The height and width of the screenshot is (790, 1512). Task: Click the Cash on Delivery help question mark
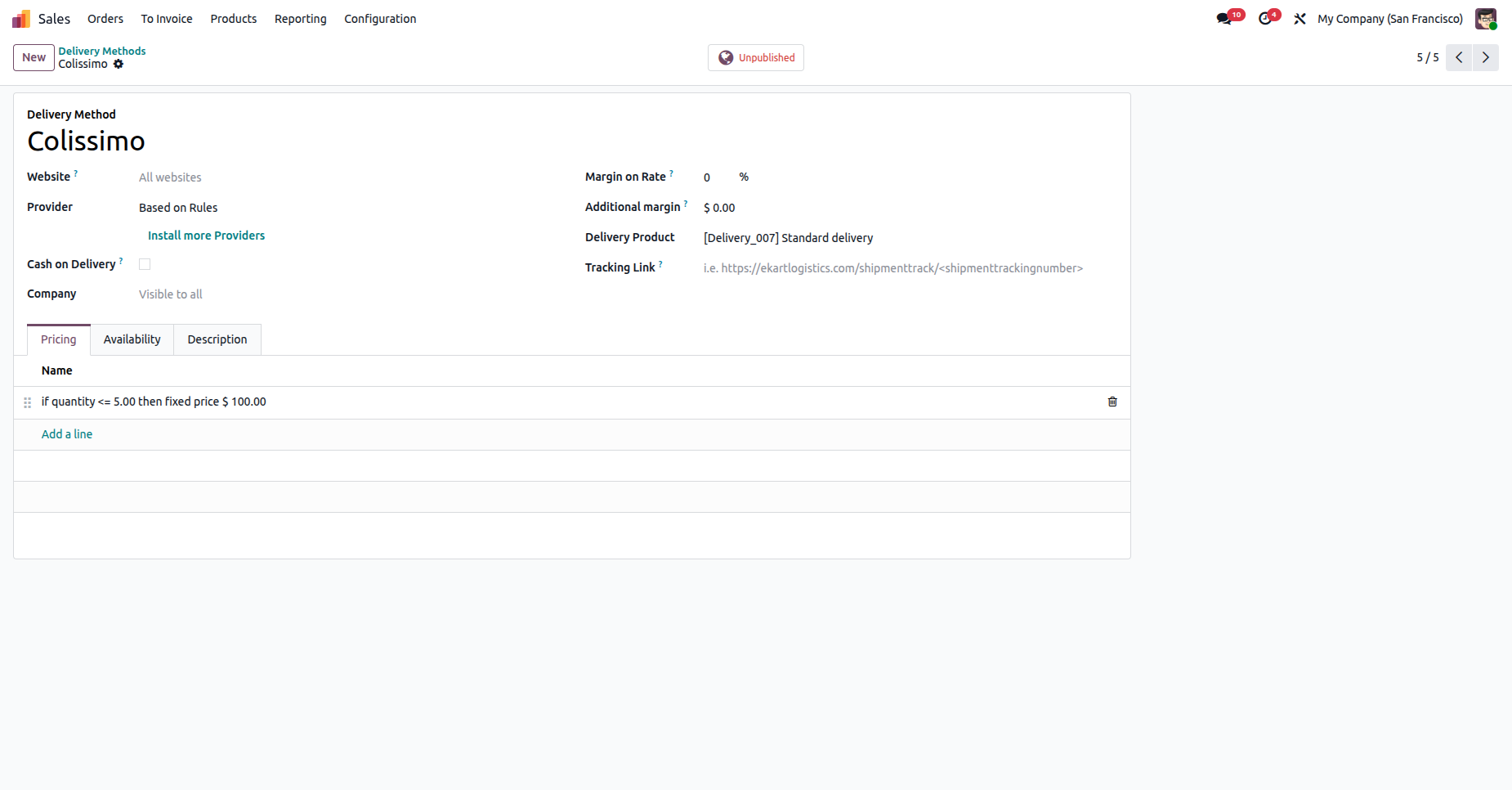coord(121,260)
